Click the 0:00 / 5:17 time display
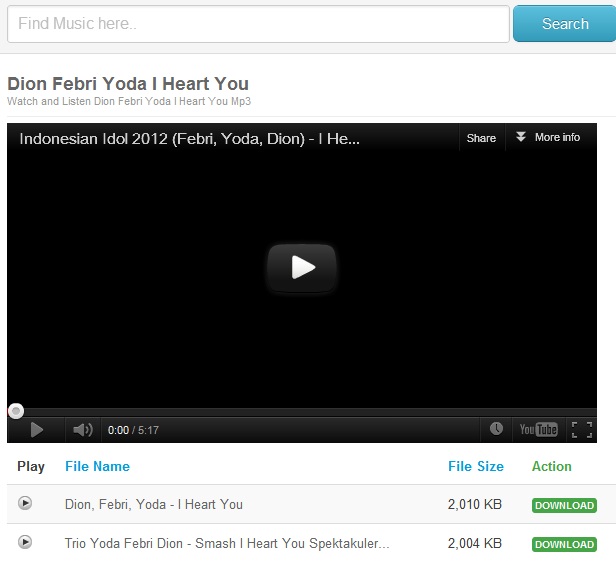 point(133,430)
